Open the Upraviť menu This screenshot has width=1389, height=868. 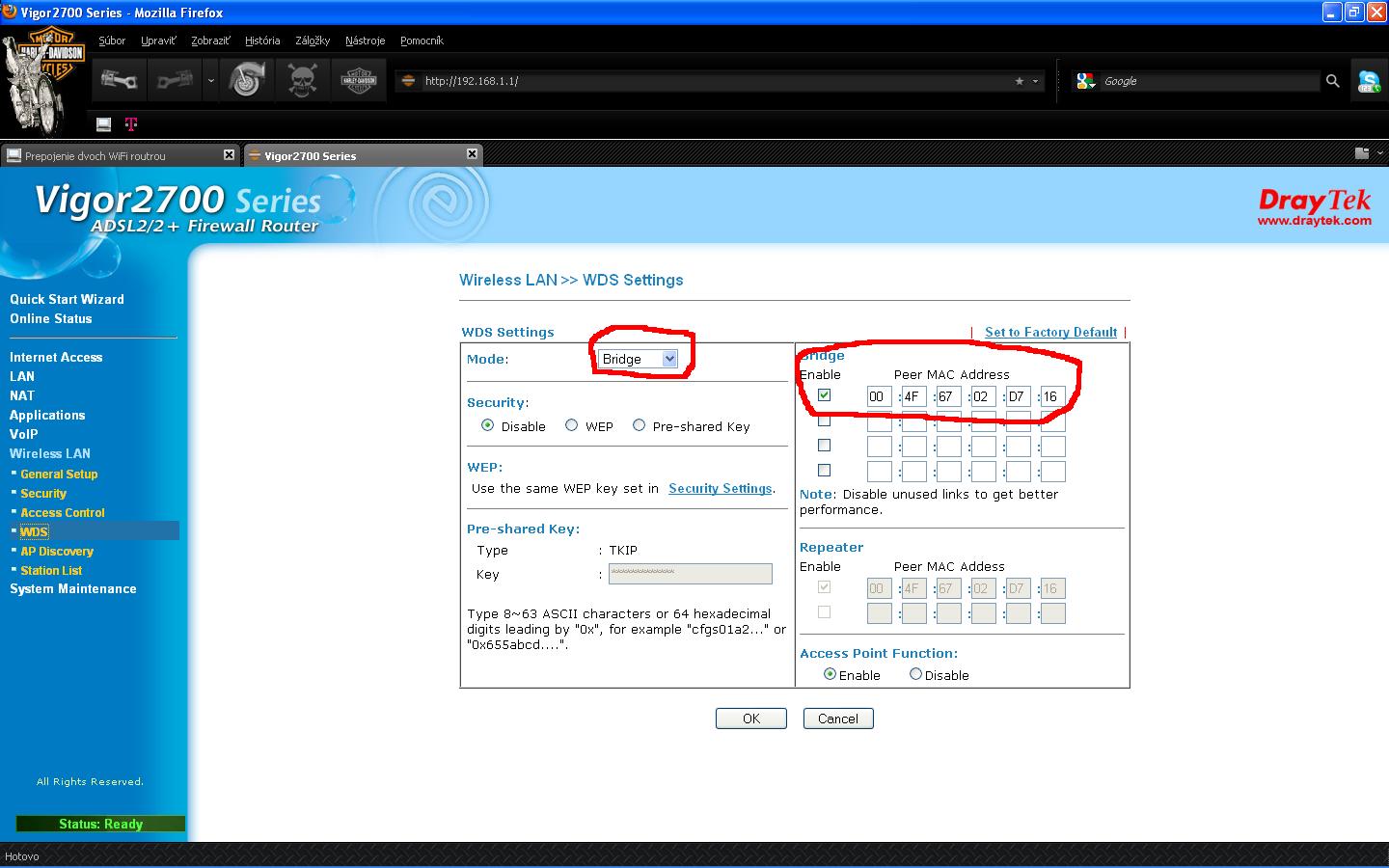(x=158, y=41)
